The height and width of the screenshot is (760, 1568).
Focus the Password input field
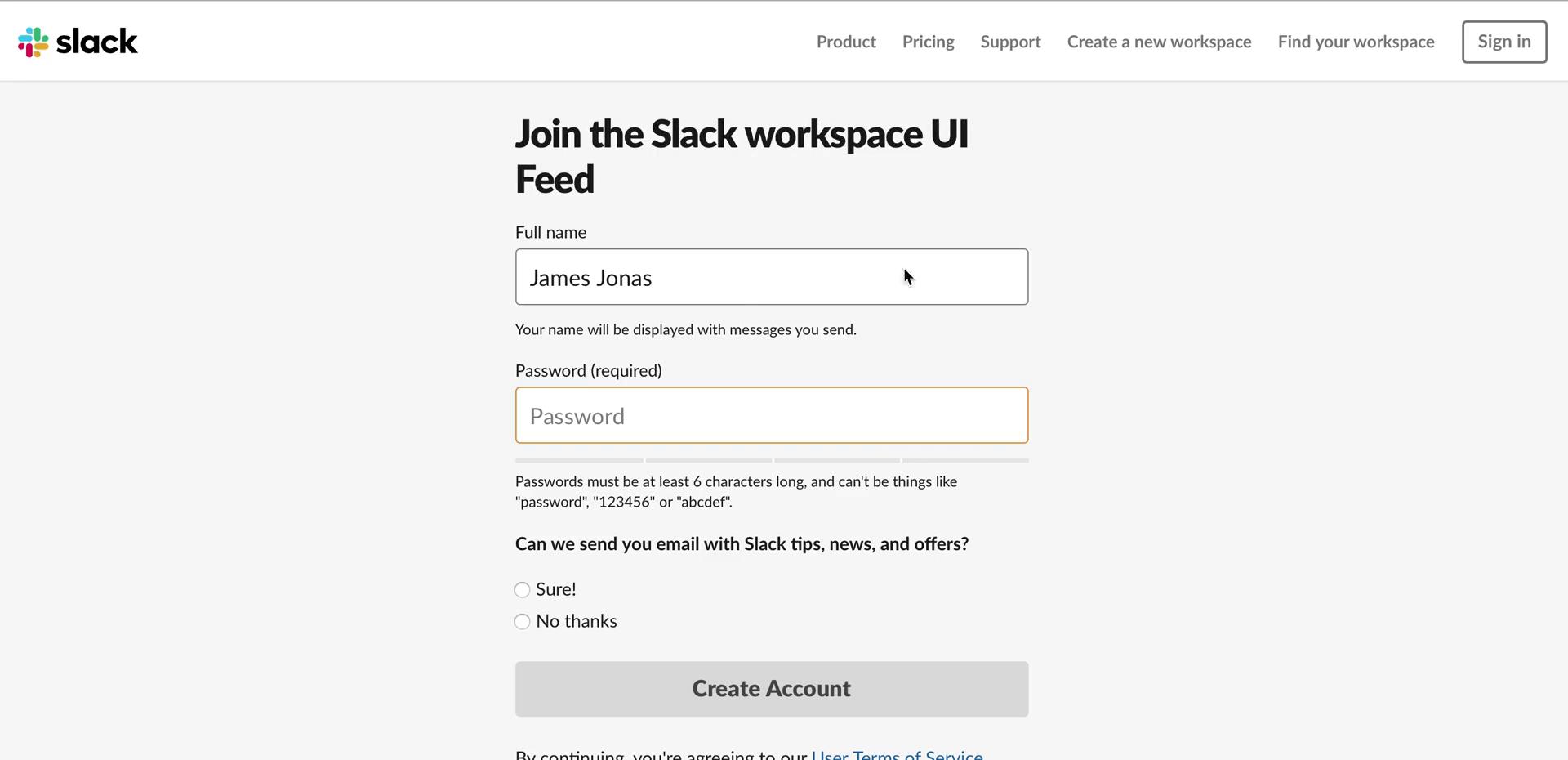tap(772, 415)
